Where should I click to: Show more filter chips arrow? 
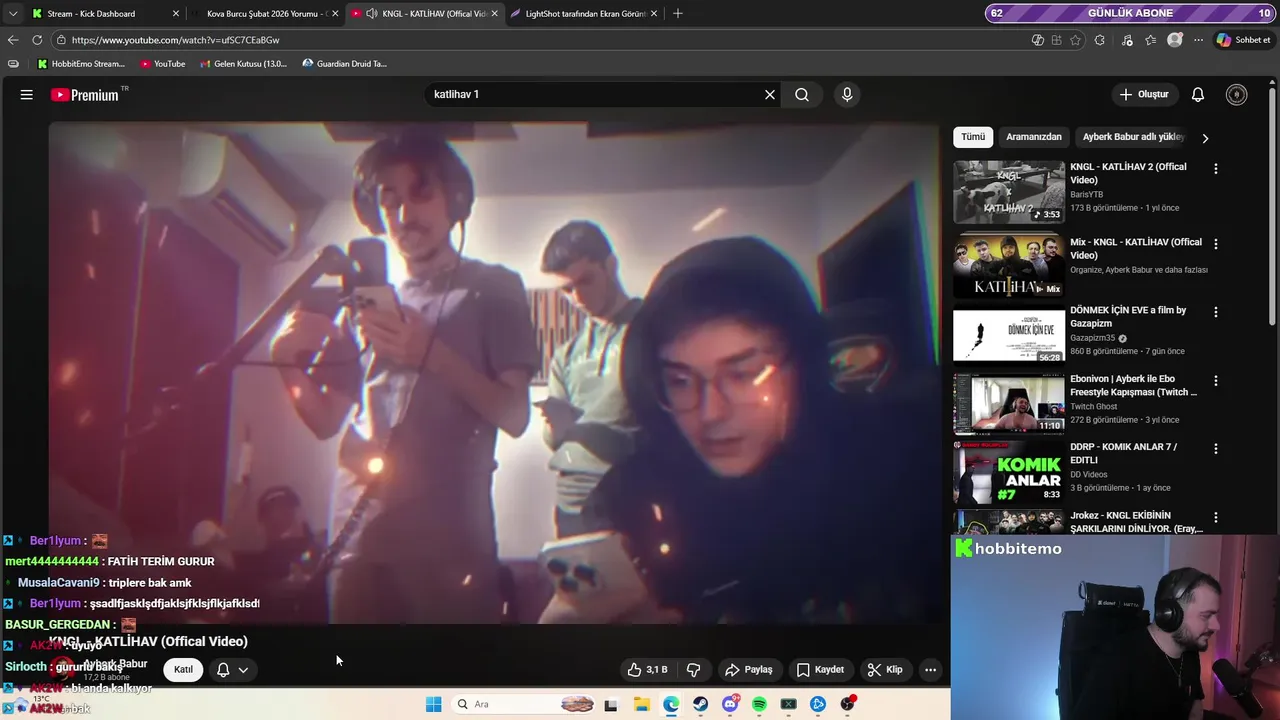pyautogui.click(x=1205, y=138)
